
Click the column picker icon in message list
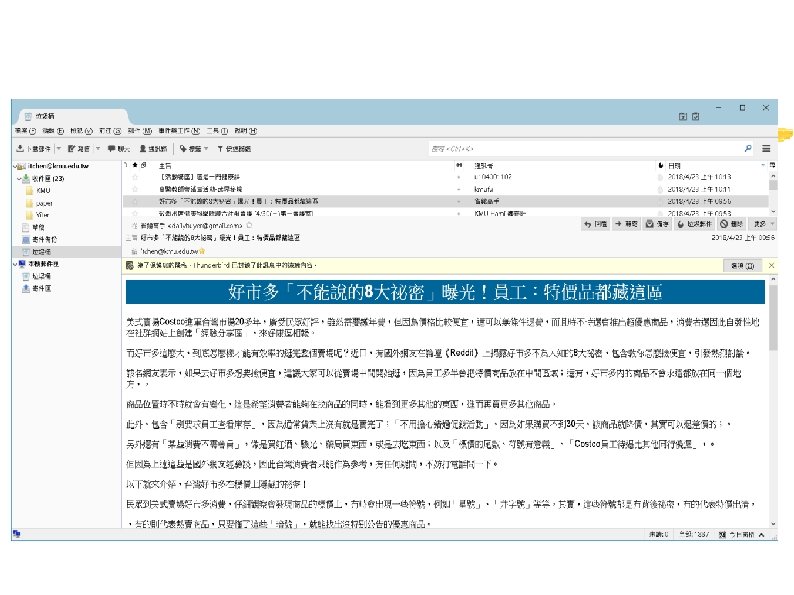(772, 165)
